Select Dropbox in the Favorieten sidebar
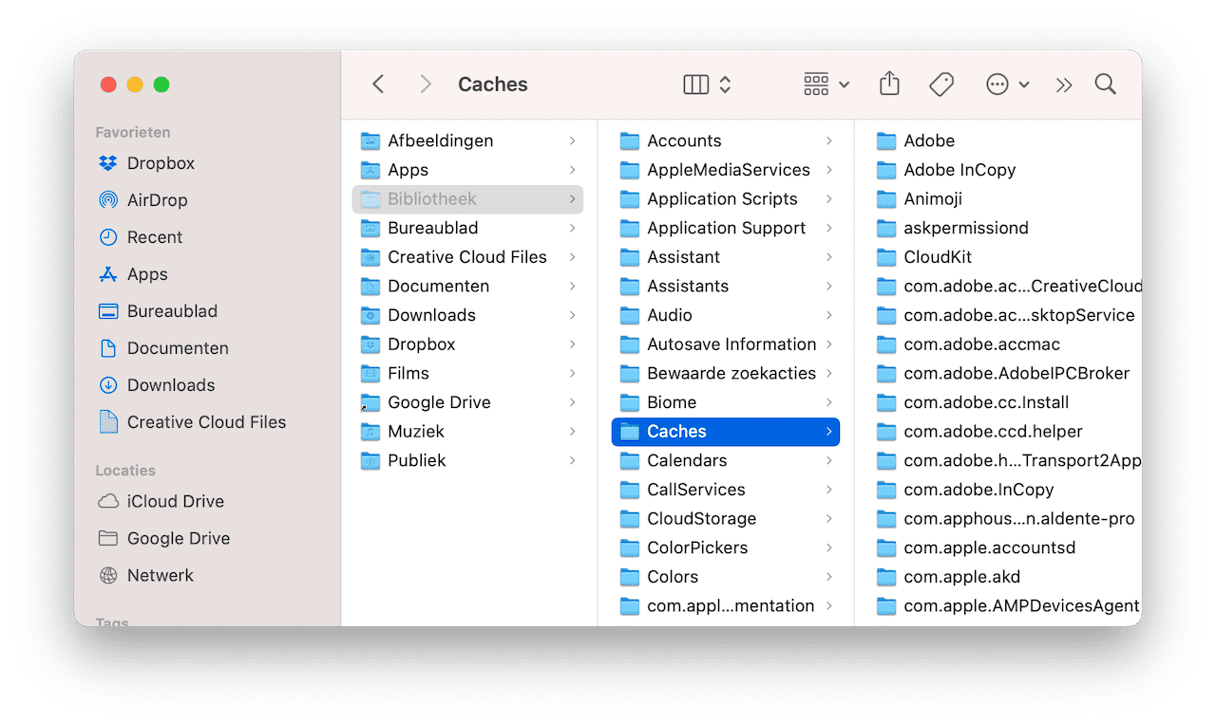Viewport: 1216px width, 724px height. pyautogui.click(x=160, y=163)
